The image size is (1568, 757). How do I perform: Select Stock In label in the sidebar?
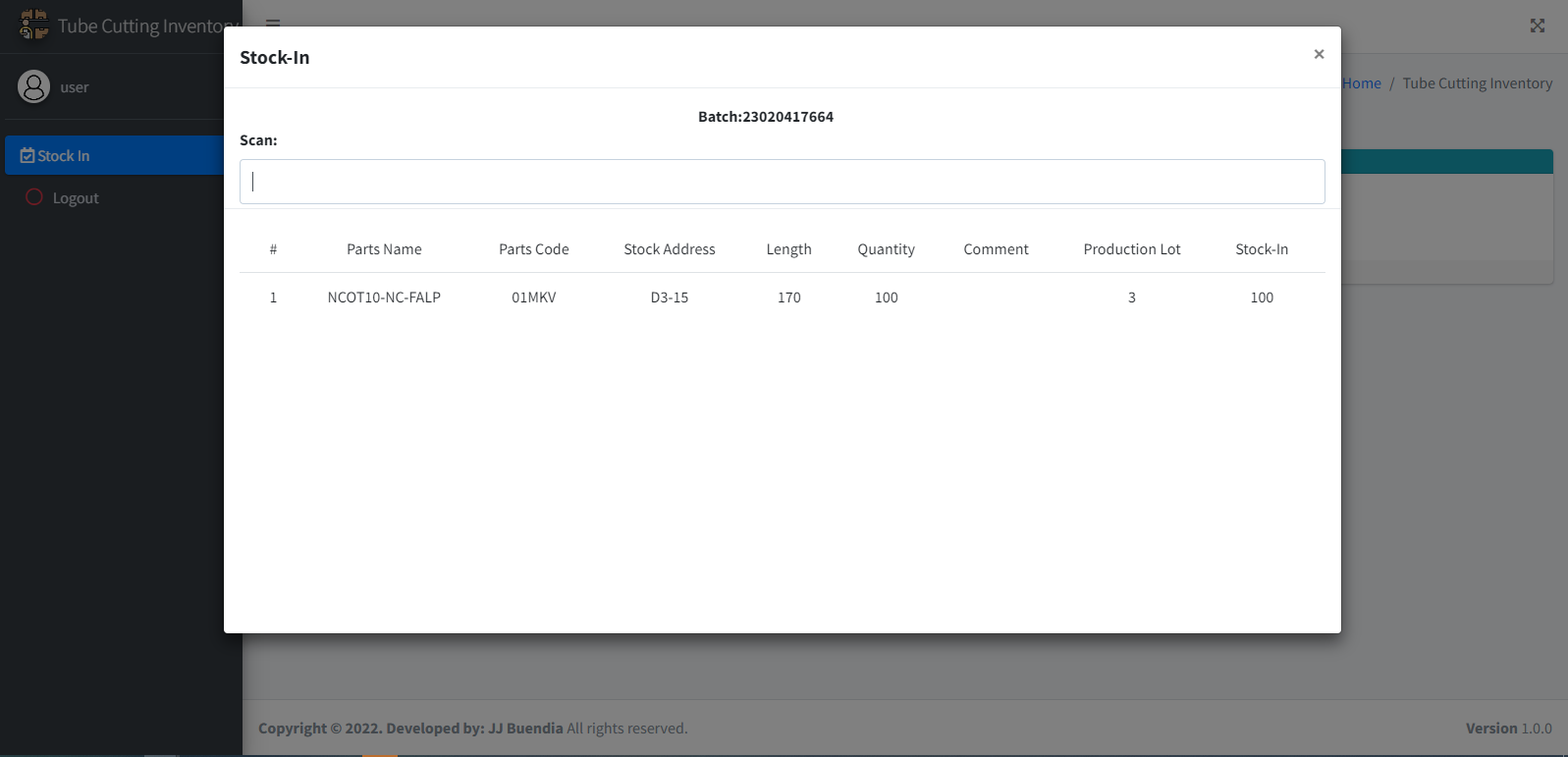pyautogui.click(x=64, y=156)
